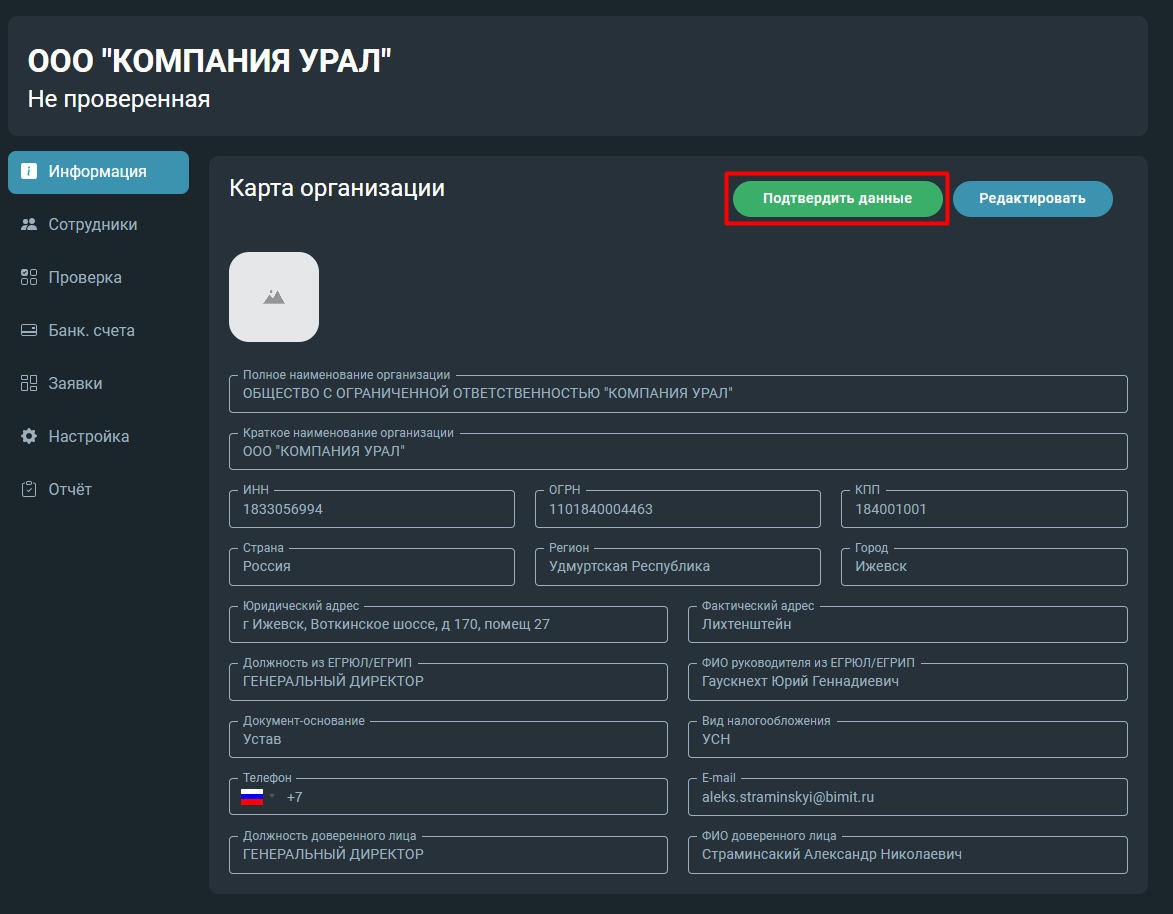Focus the Фактический адрес field

click(907, 624)
